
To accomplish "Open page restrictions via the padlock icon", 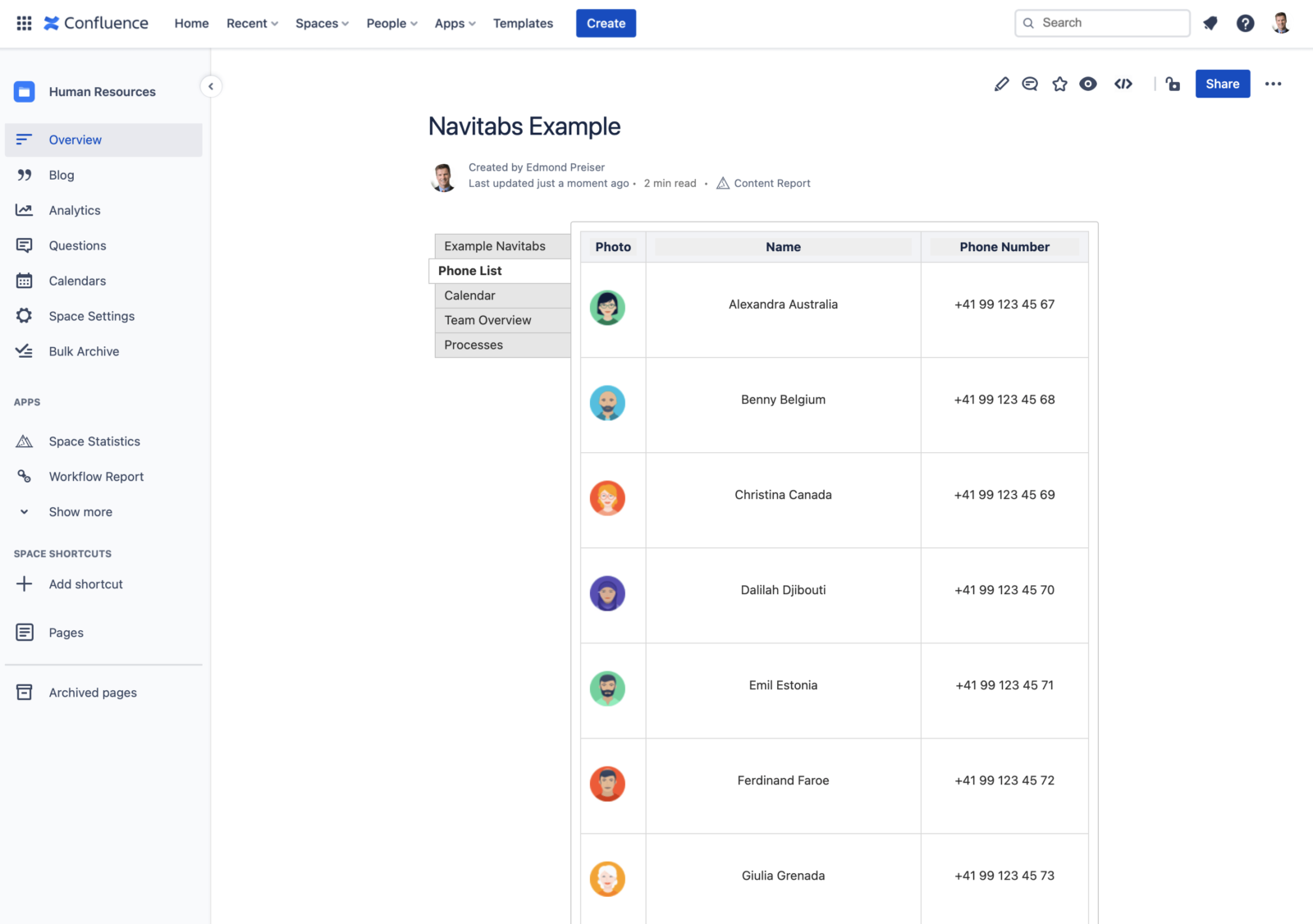I will (x=1172, y=84).
